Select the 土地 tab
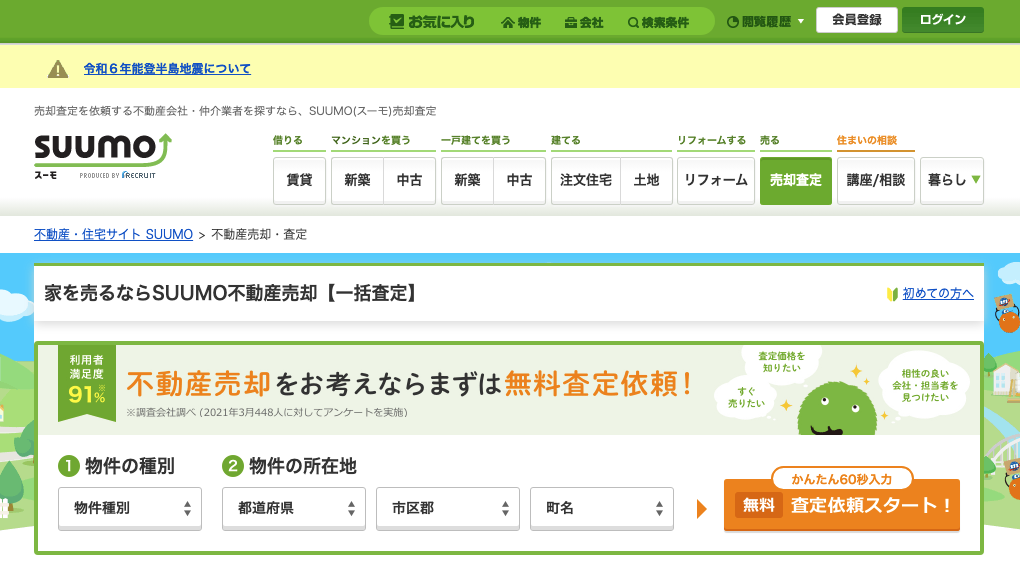This screenshot has height=567, width=1020. pyautogui.click(x=647, y=180)
